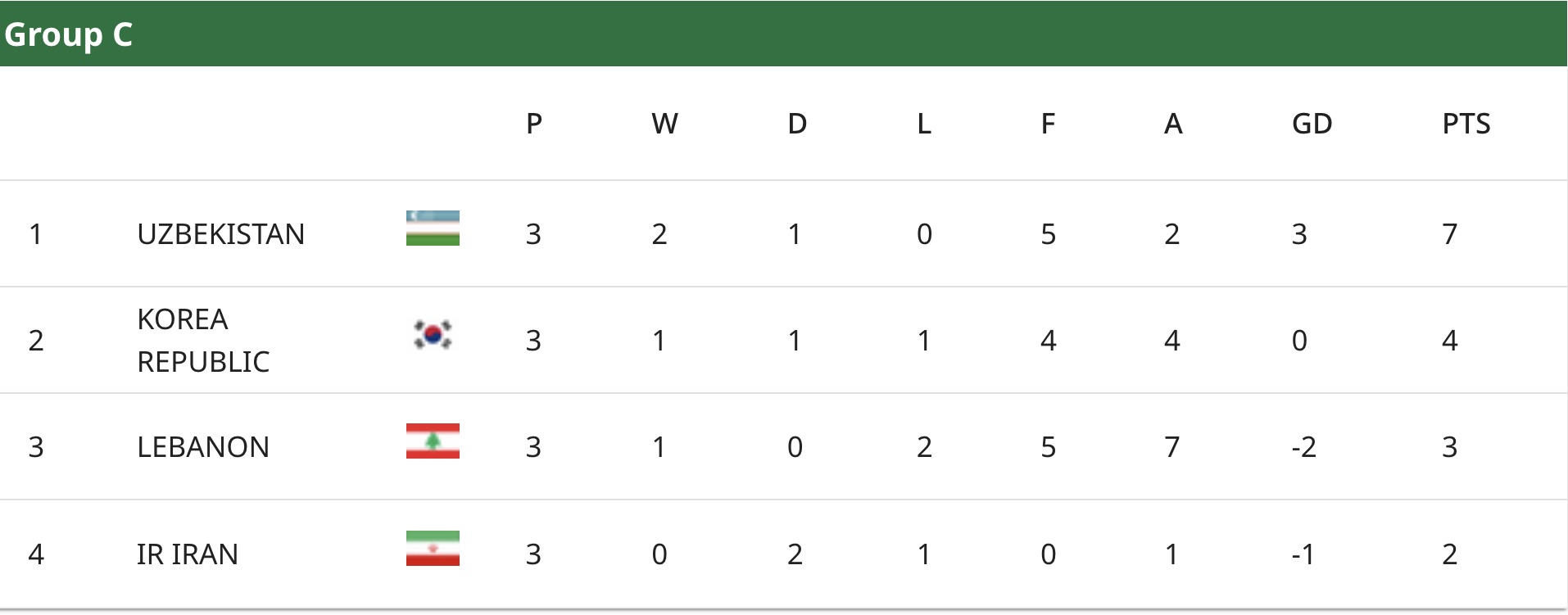
Task: Click the W column header
Action: (664, 124)
